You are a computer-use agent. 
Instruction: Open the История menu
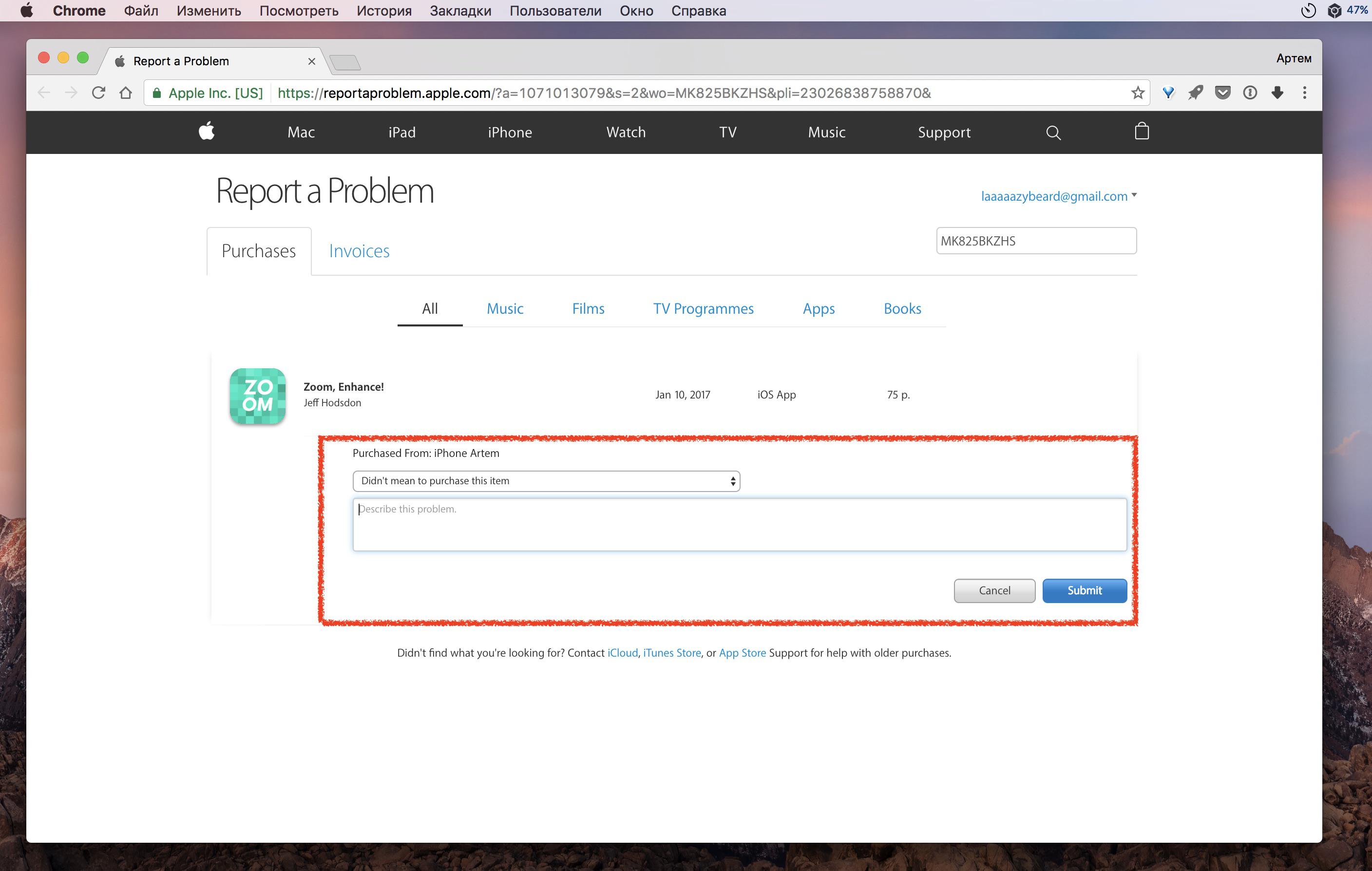[x=384, y=10]
